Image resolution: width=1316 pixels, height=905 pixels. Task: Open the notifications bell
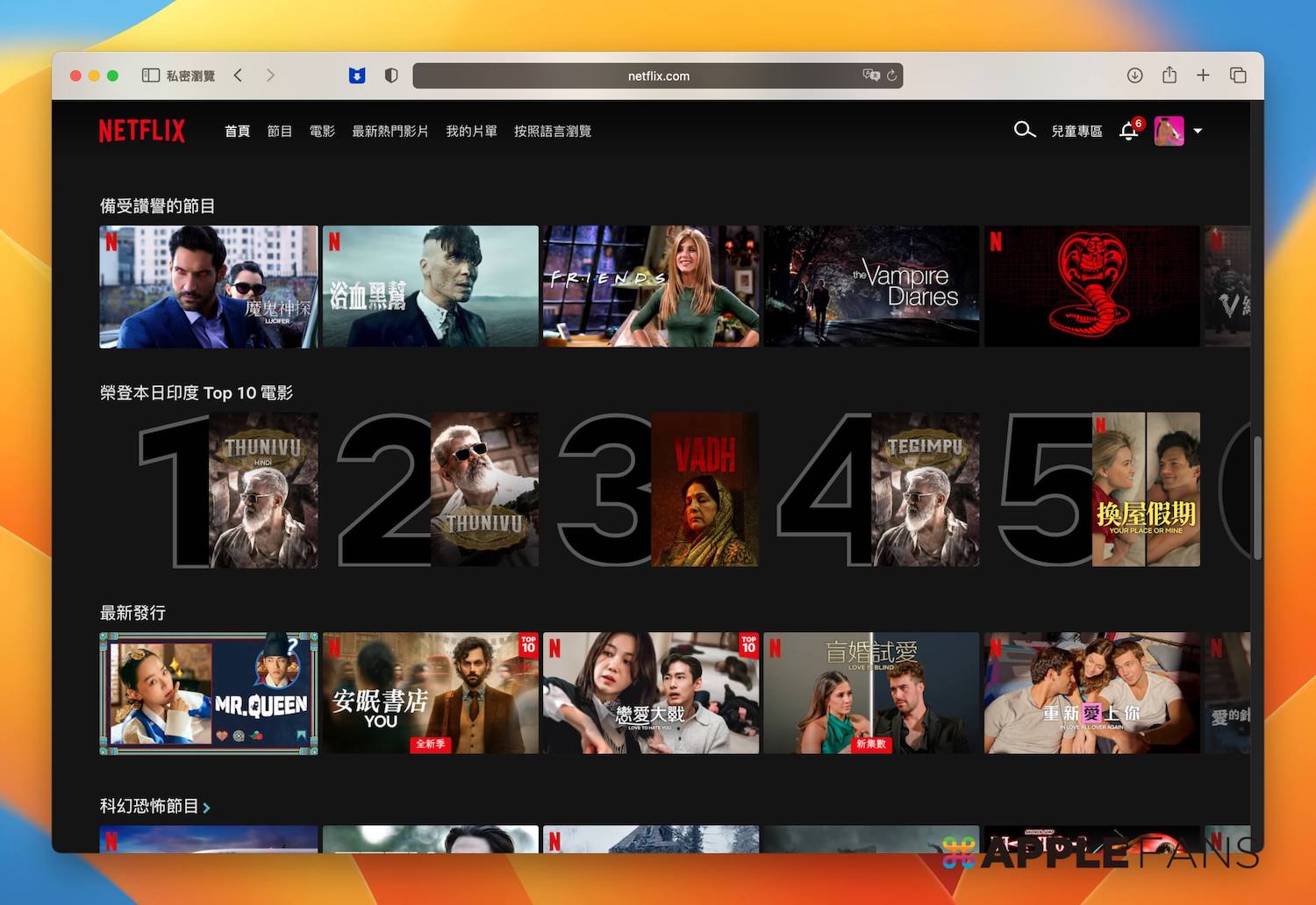click(x=1129, y=131)
